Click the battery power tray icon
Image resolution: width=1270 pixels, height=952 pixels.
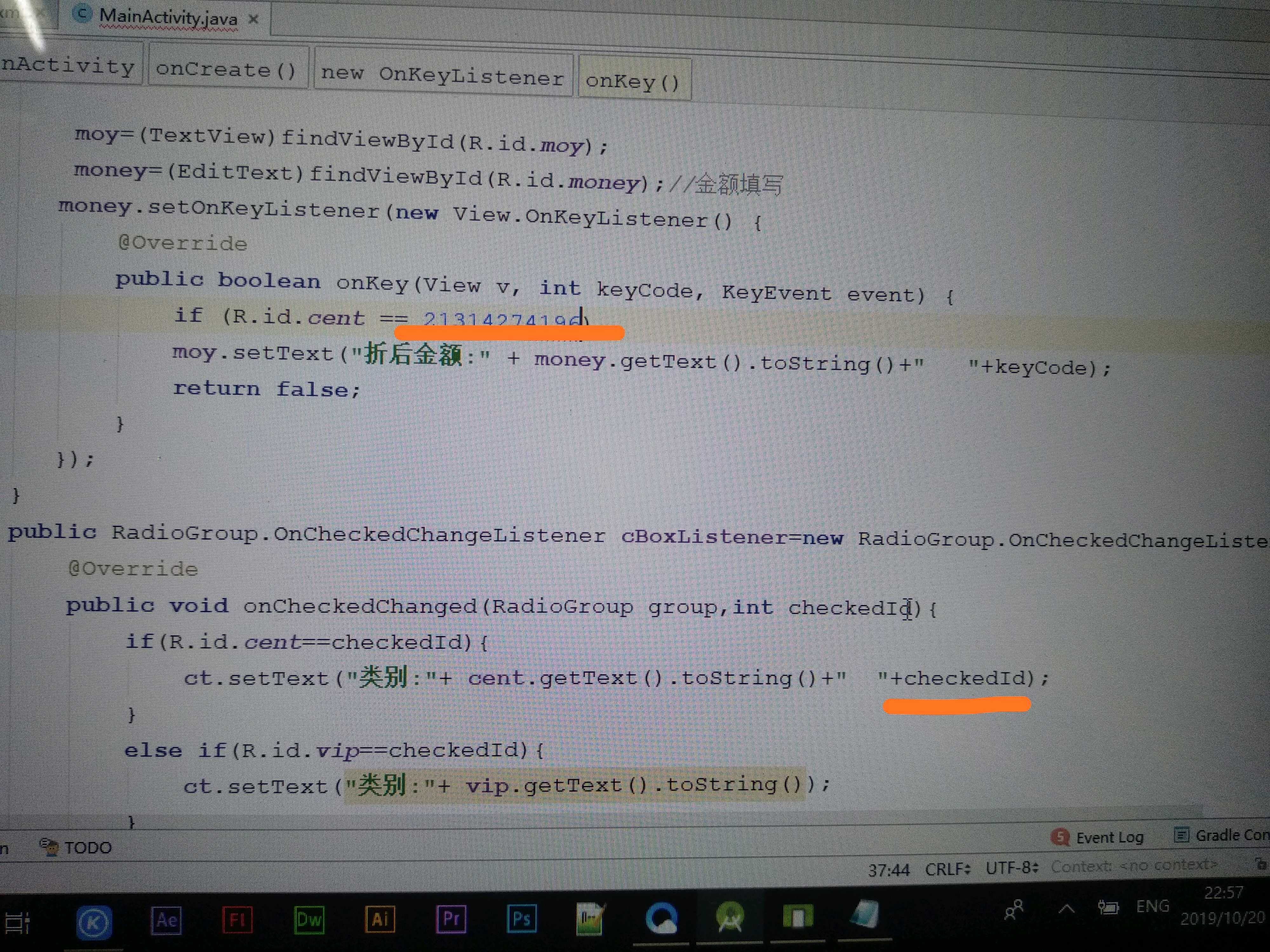click(1108, 908)
